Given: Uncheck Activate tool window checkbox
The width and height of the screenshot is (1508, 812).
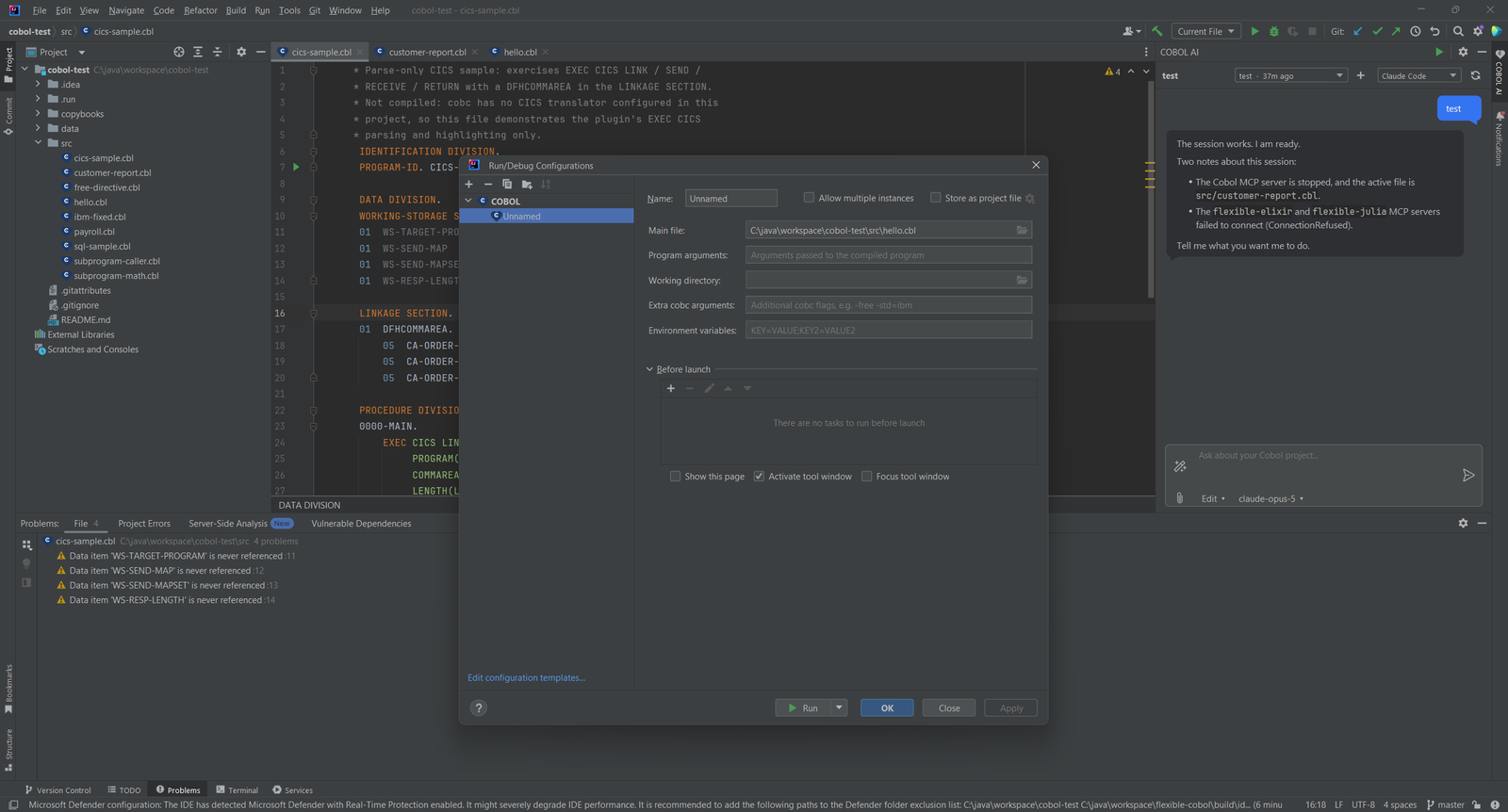Looking at the screenshot, I should [759, 477].
